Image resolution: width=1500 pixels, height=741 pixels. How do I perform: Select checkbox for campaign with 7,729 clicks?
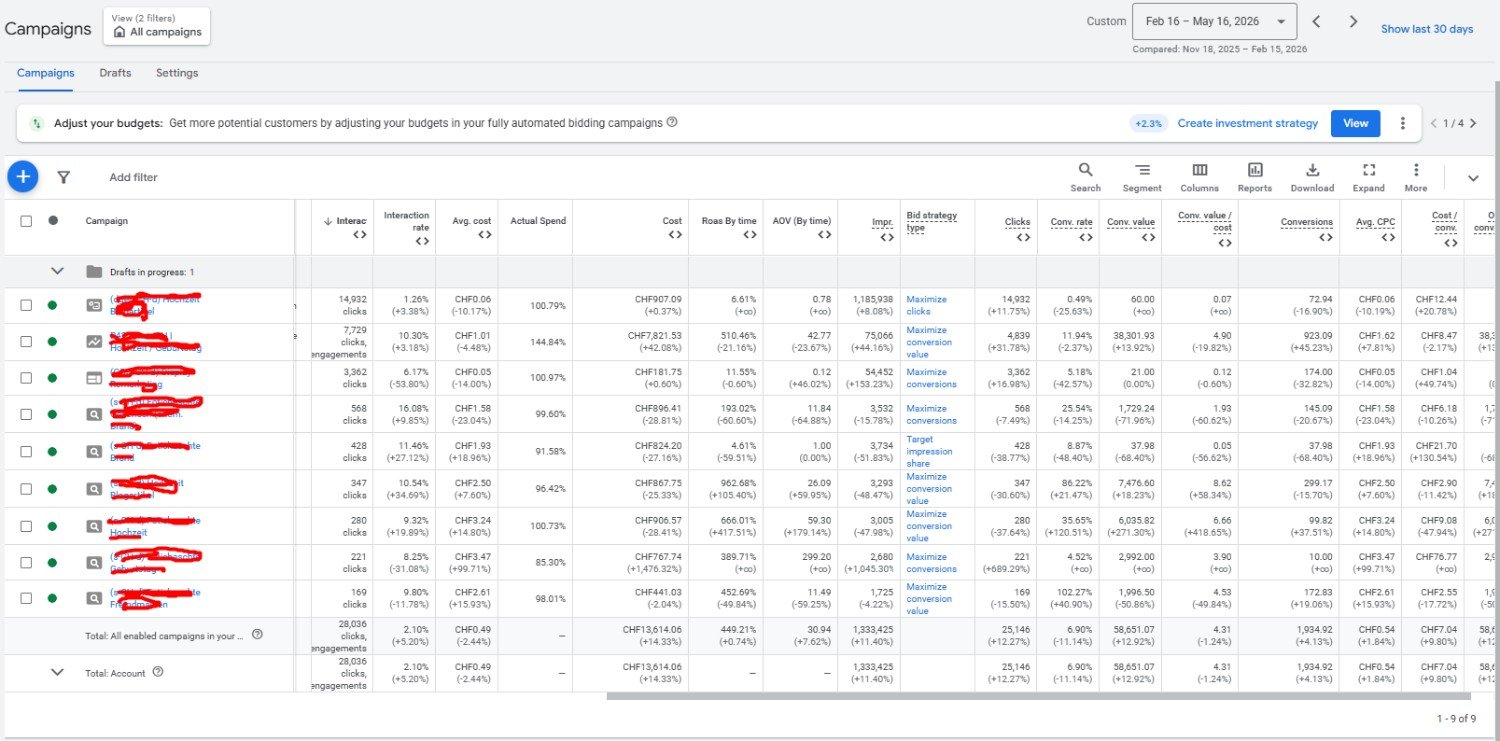point(27,341)
